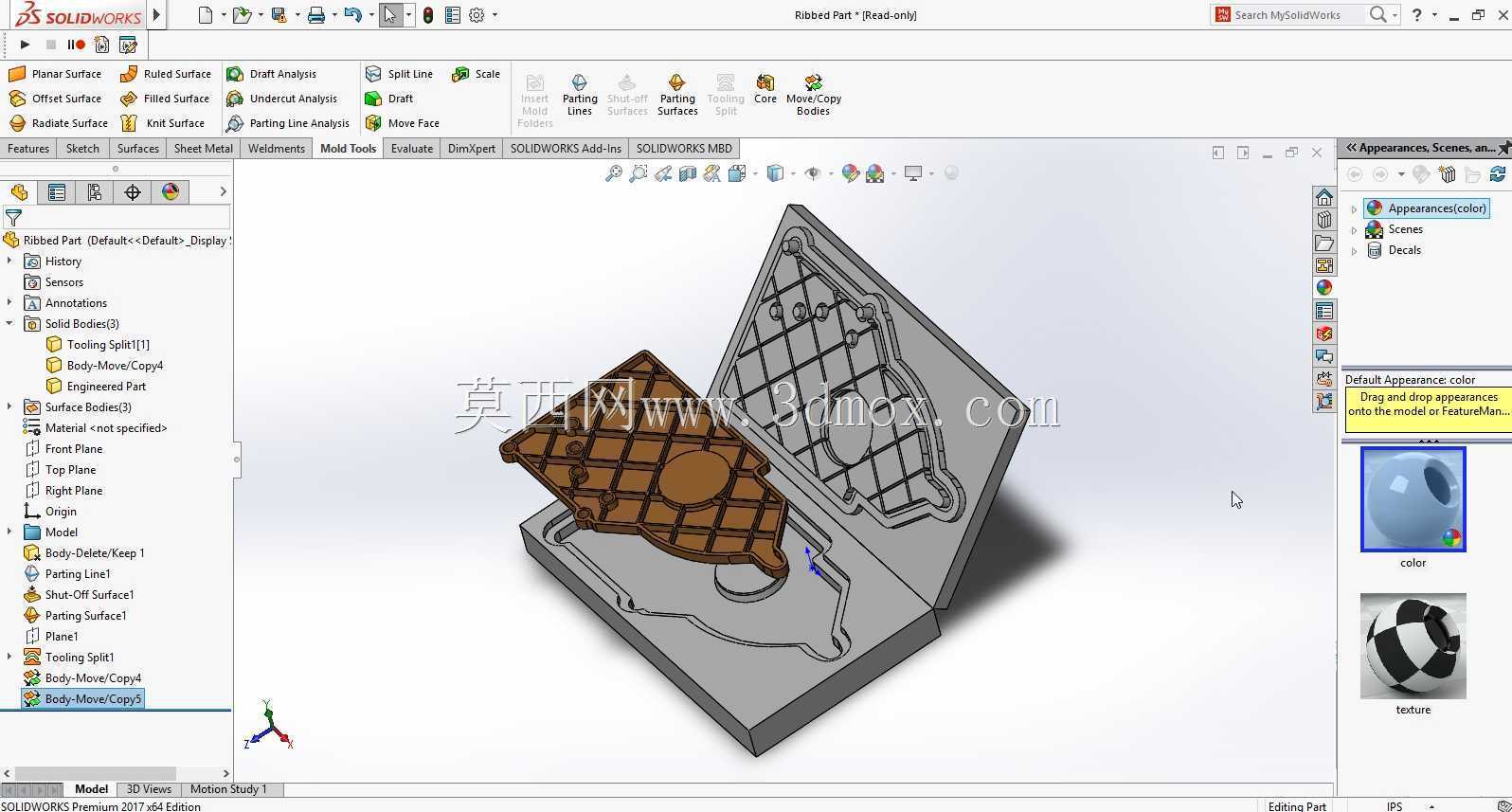Run Undercut Analysis
This screenshot has width=1512, height=812.
(x=282, y=99)
